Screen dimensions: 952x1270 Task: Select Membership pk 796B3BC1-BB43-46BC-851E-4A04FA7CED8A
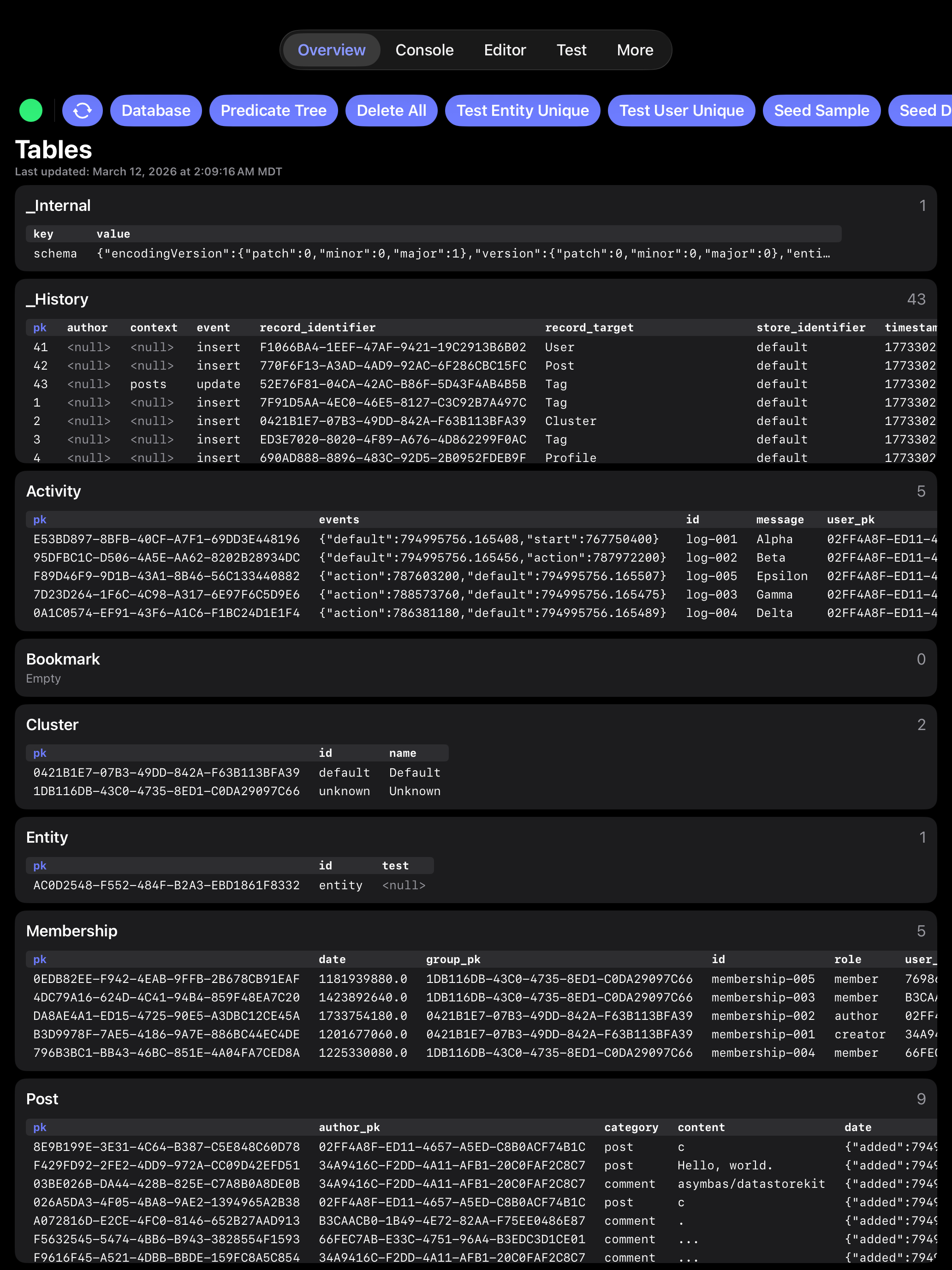click(167, 1053)
